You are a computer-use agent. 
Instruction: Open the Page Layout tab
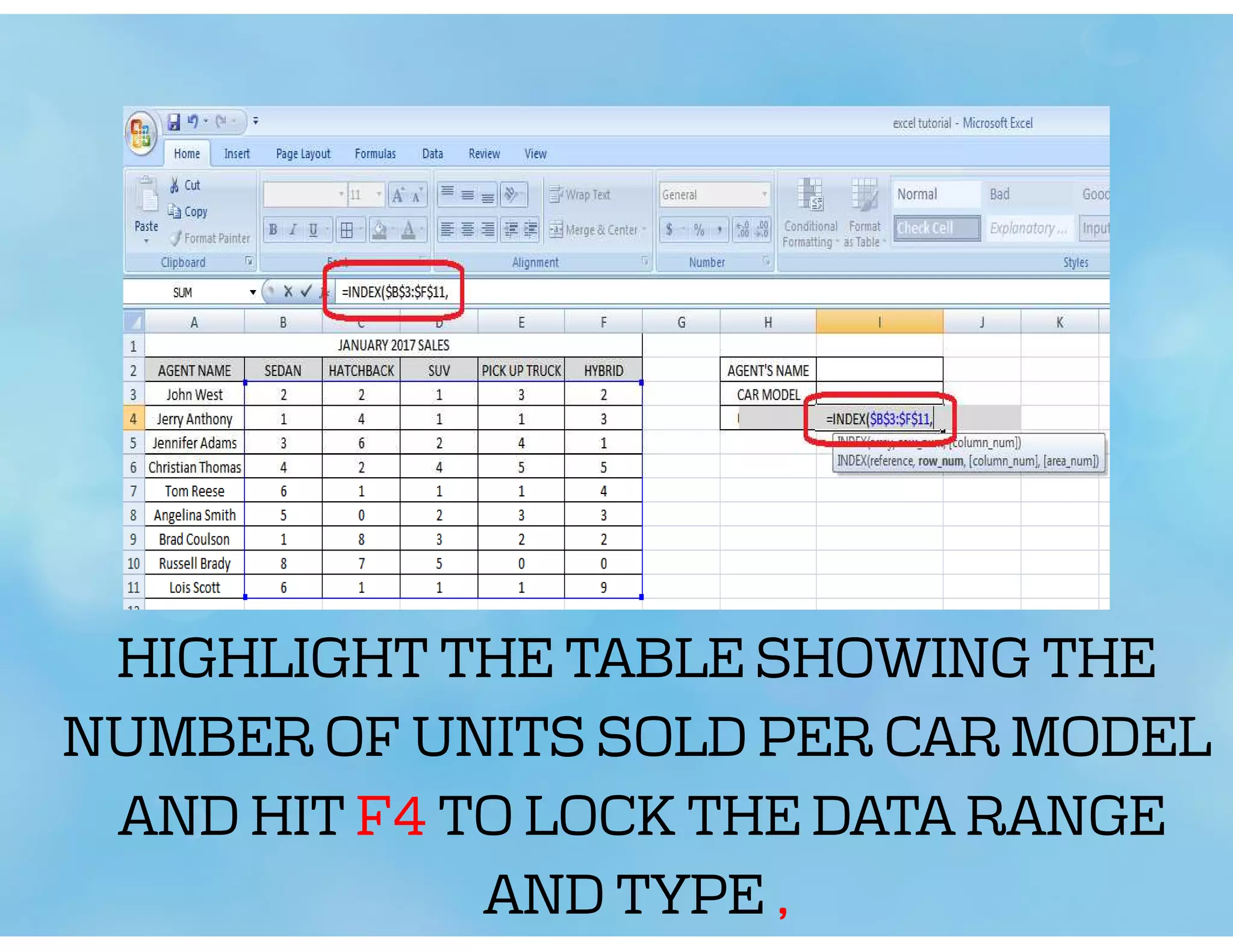(x=303, y=154)
